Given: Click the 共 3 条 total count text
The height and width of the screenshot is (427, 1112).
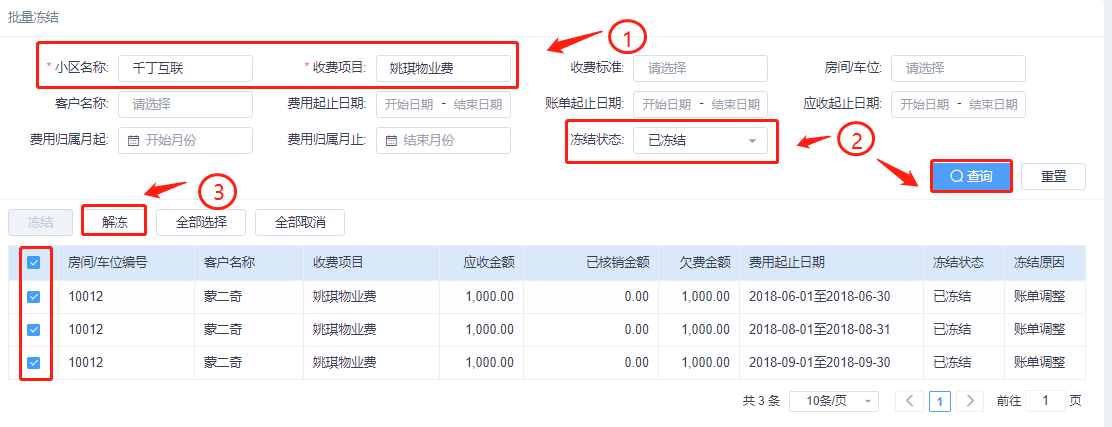Looking at the screenshot, I should 761,401.
